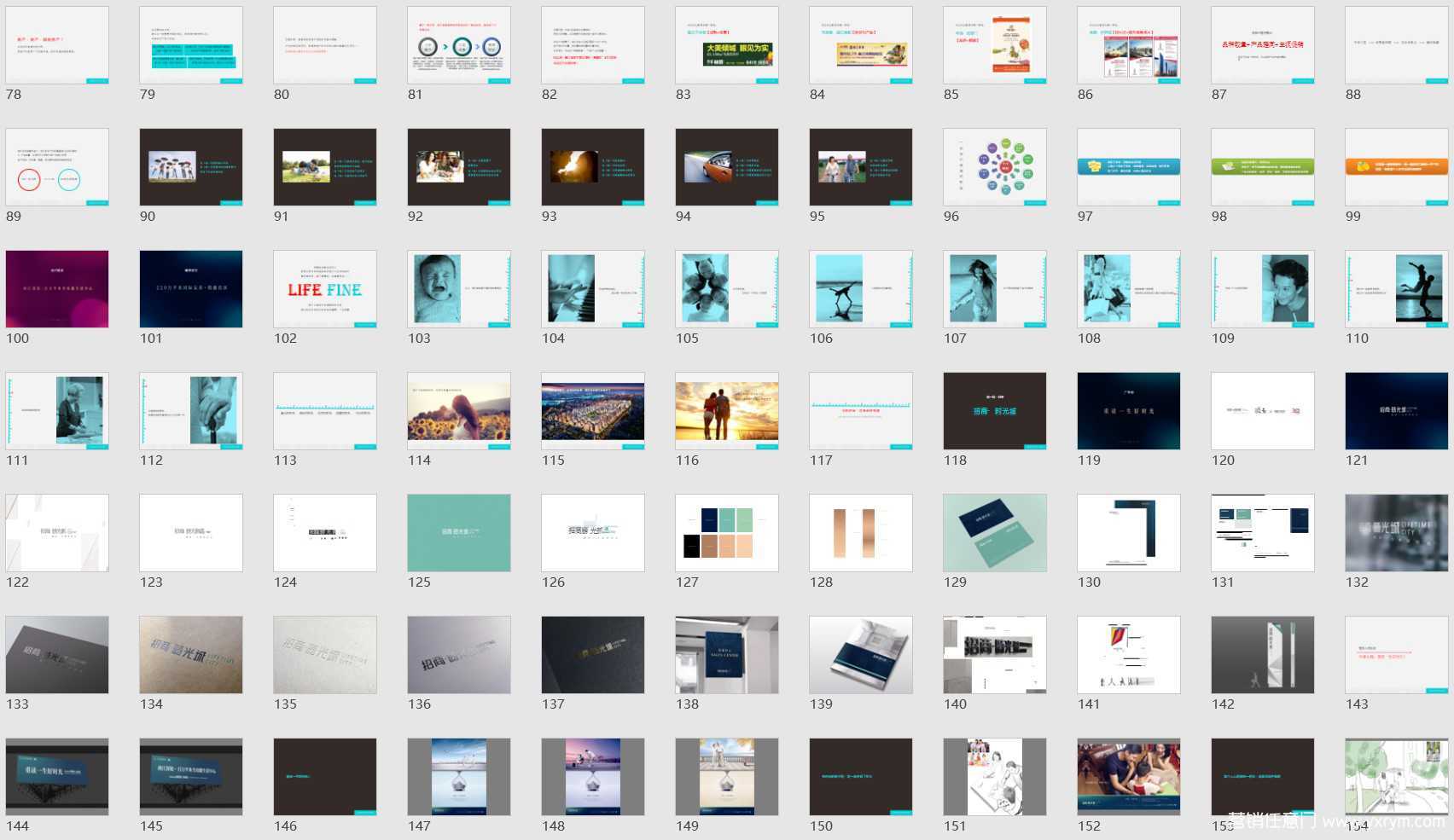Select slide 138 with hanging sales center sign
Screen dimensions: 1454x840
[727, 655]
